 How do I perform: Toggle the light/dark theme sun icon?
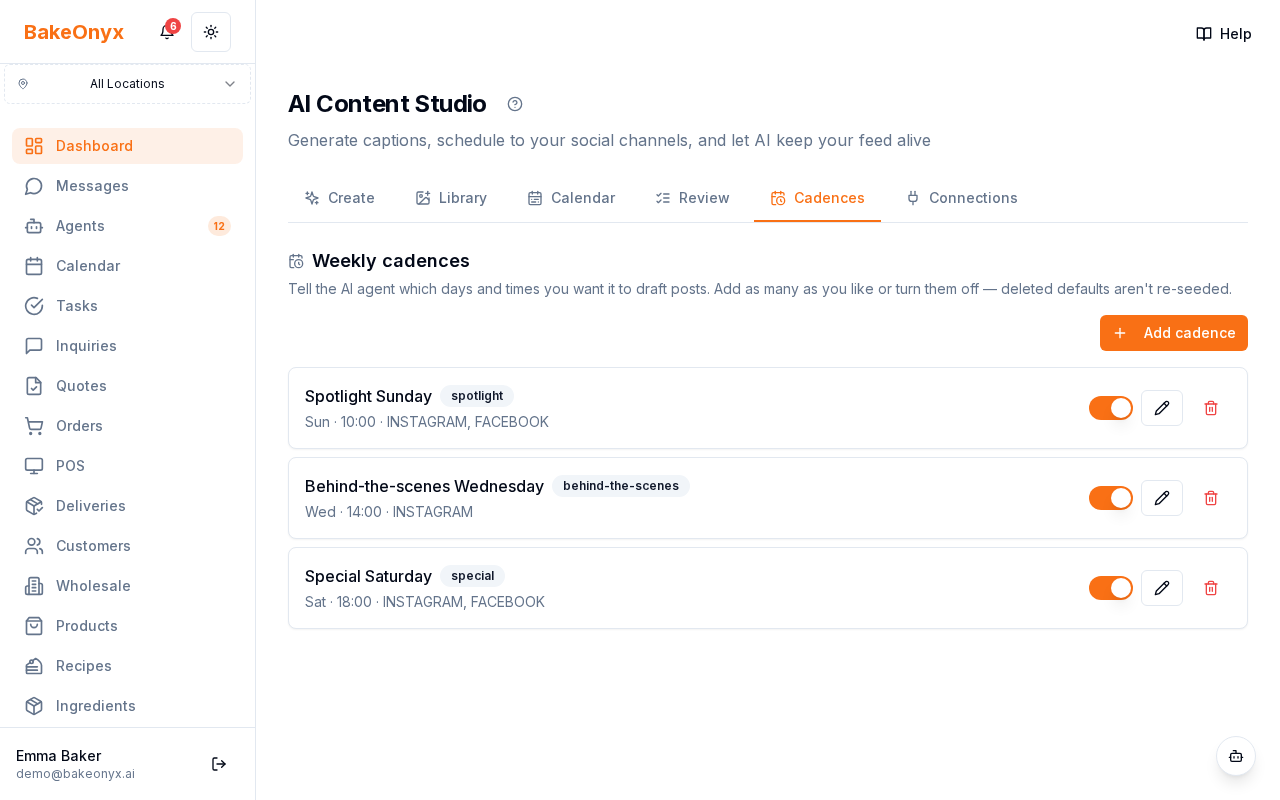(210, 32)
